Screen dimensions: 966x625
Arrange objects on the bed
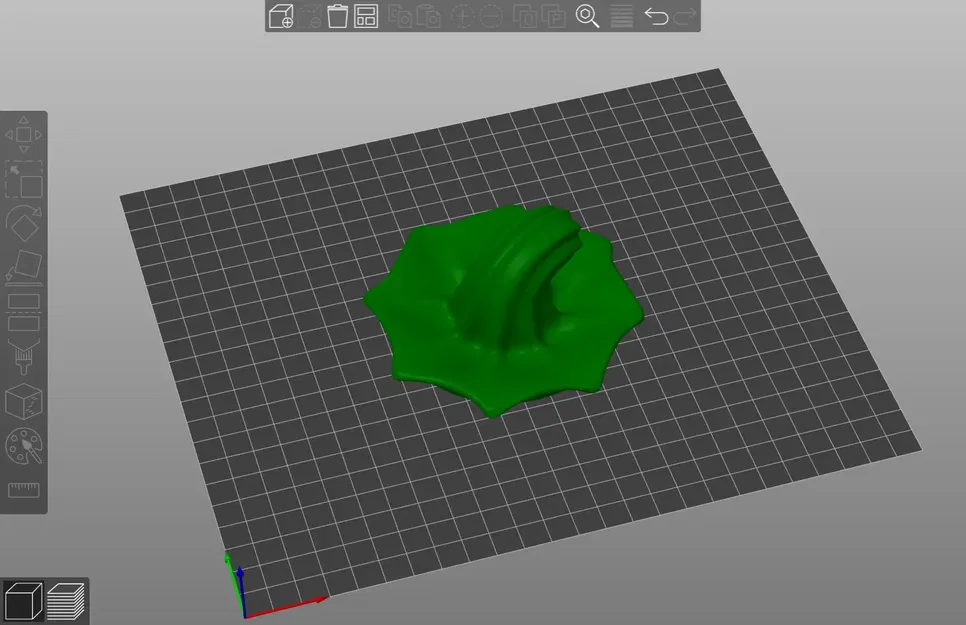click(366, 16)
